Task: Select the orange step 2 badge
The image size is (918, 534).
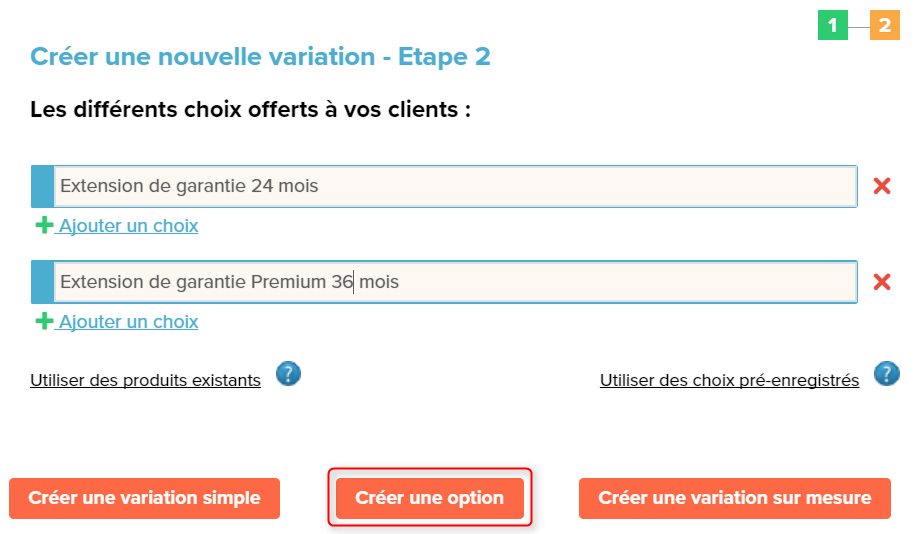Action: click(x=885, y=25)
